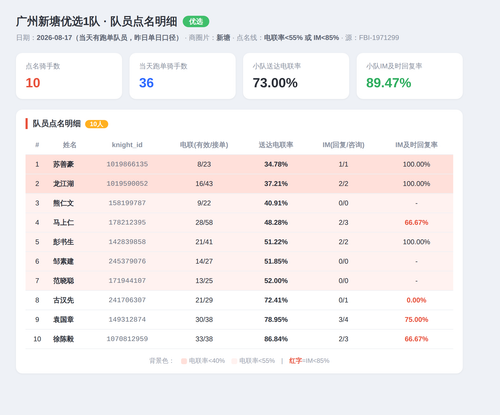The width and height of the screenshot is (500, 415).
Task: Click the orange 10人 count badge
Action: pos(97,124)
